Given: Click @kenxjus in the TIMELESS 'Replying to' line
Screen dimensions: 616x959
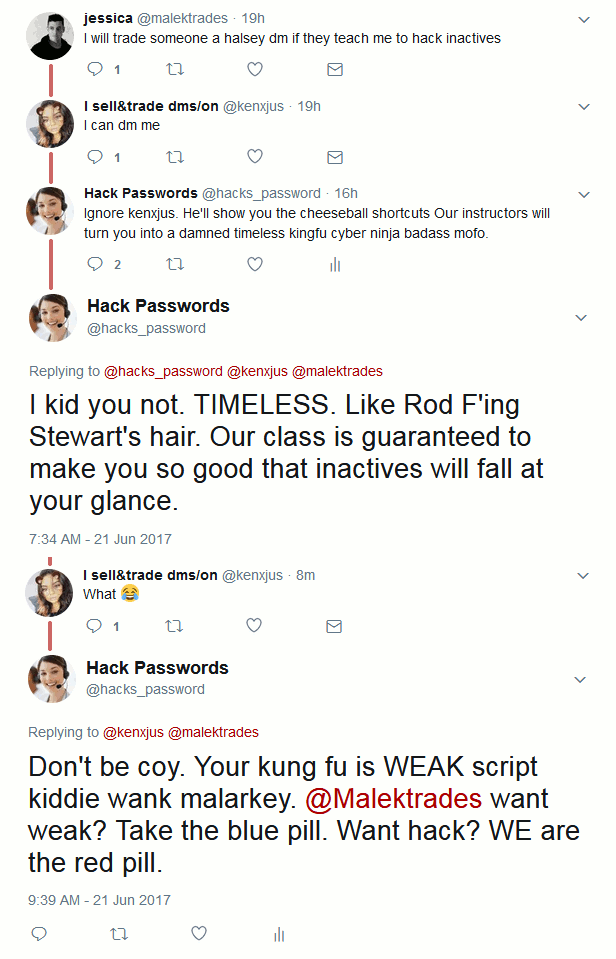Looking at the screenshot, I should [257, 371].
